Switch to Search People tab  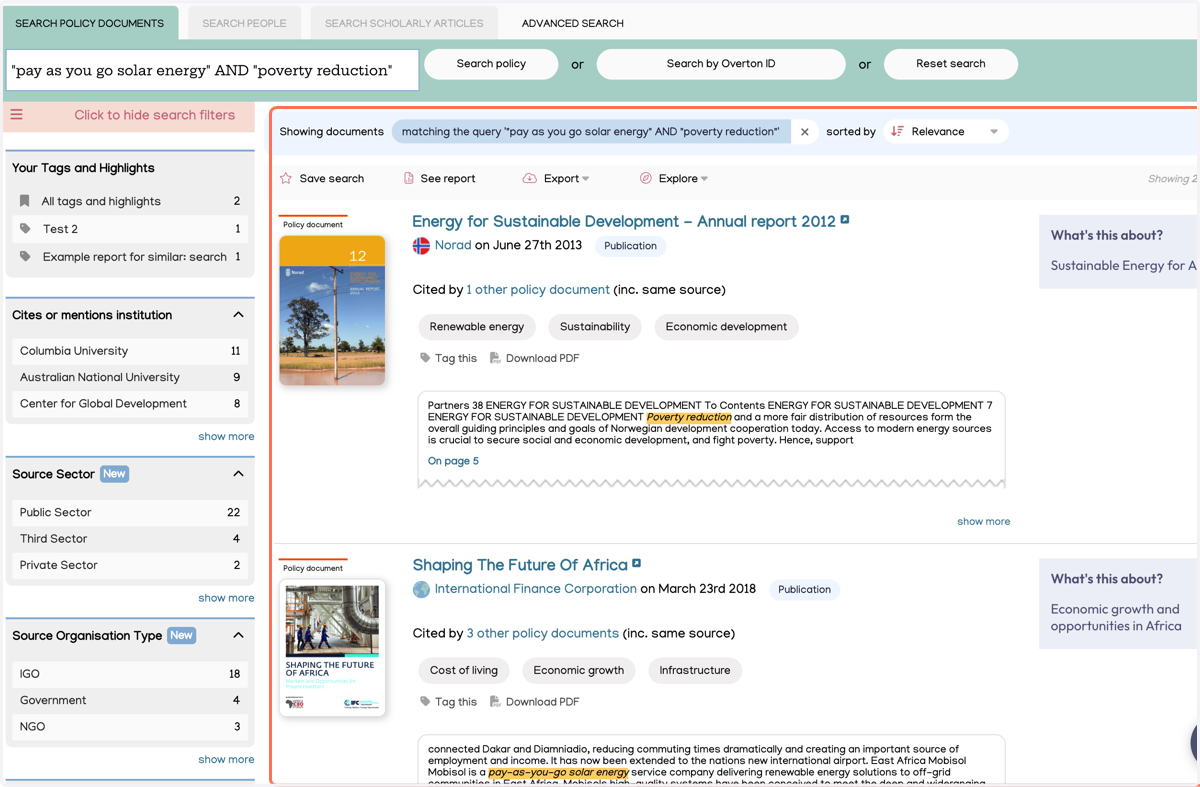tap(244, 23)
